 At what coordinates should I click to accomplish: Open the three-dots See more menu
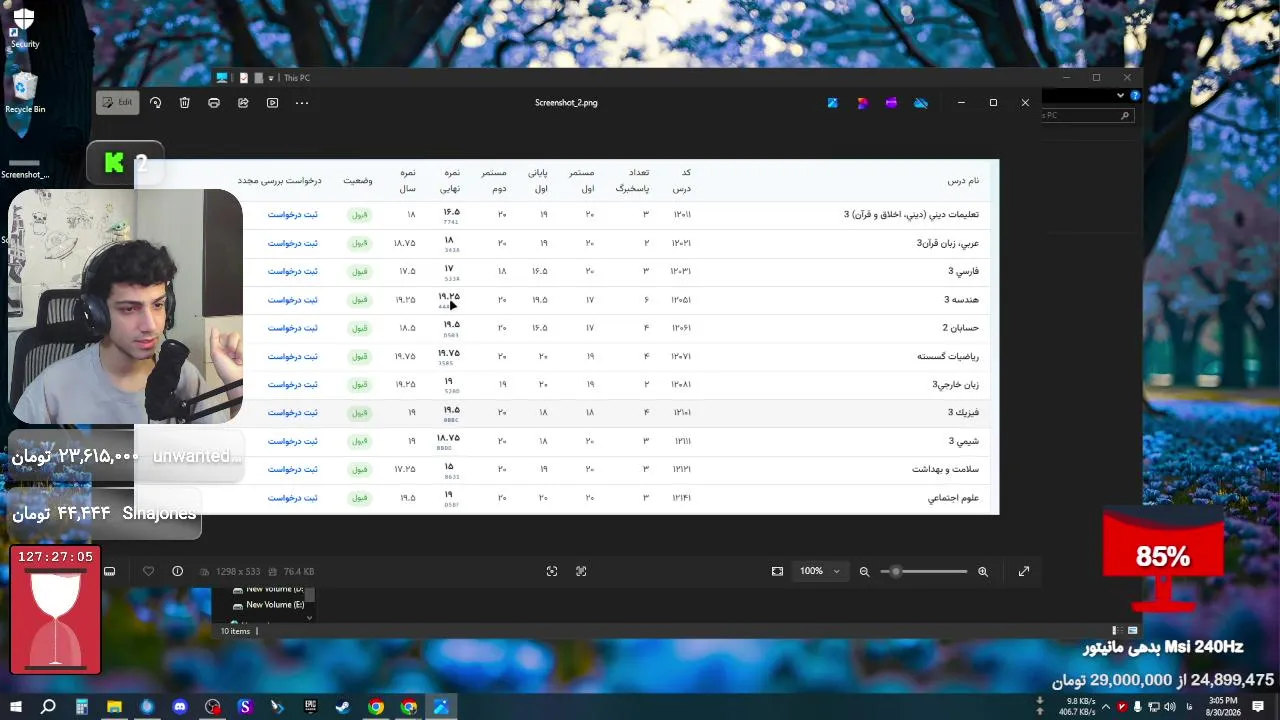tap(302, 102)
